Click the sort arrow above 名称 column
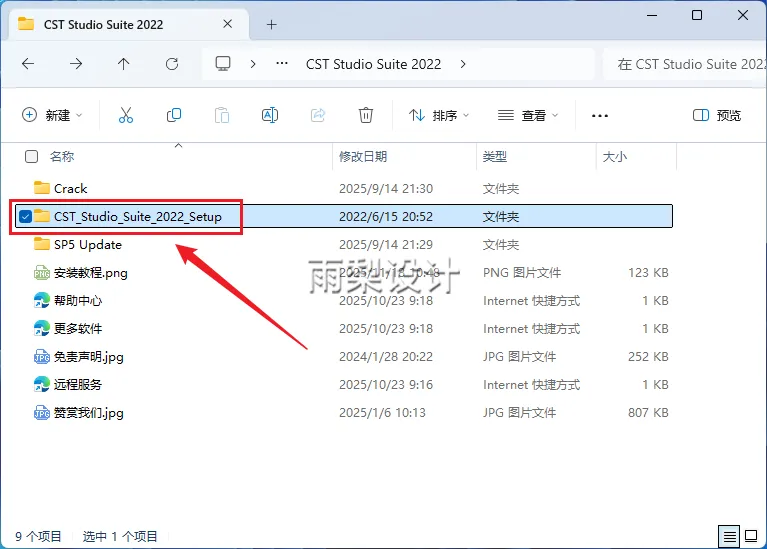 [x=179, y=145]
